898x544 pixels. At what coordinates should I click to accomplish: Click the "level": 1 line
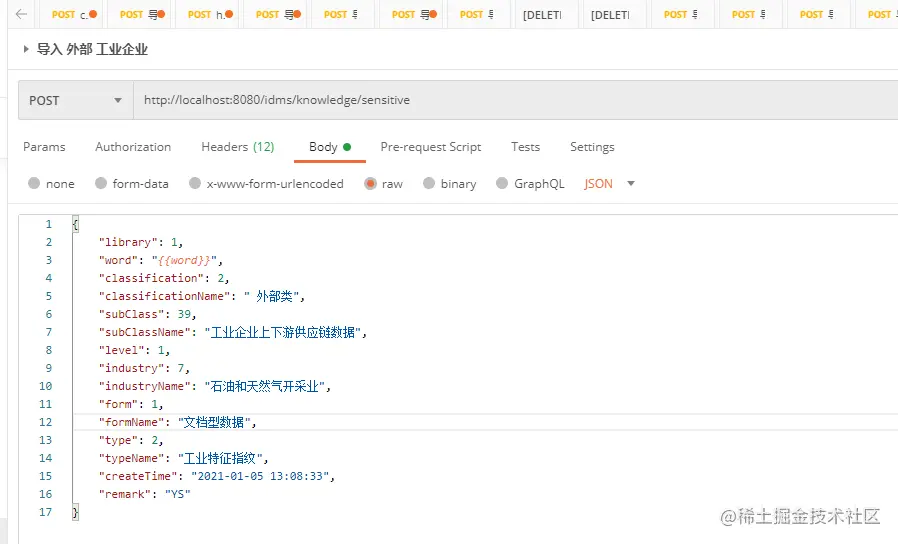(x=134, y=350)
